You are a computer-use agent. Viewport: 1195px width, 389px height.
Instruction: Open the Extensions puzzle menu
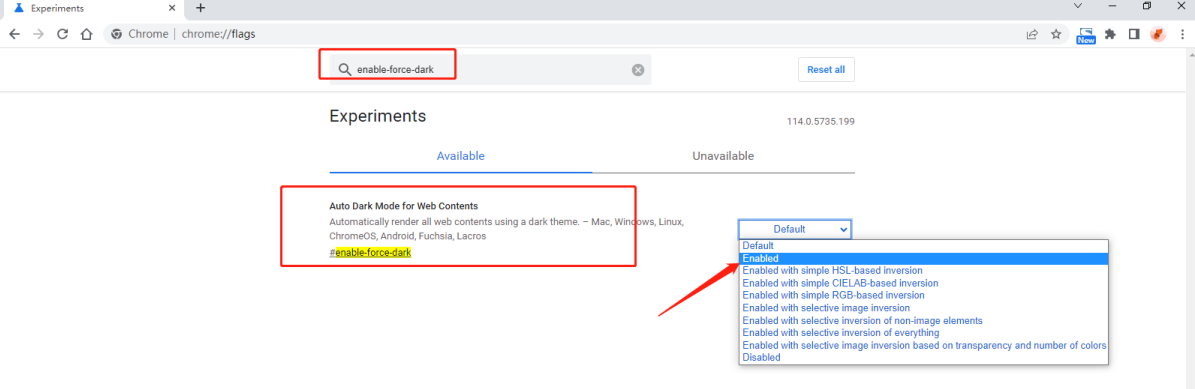pos(1110,34)
